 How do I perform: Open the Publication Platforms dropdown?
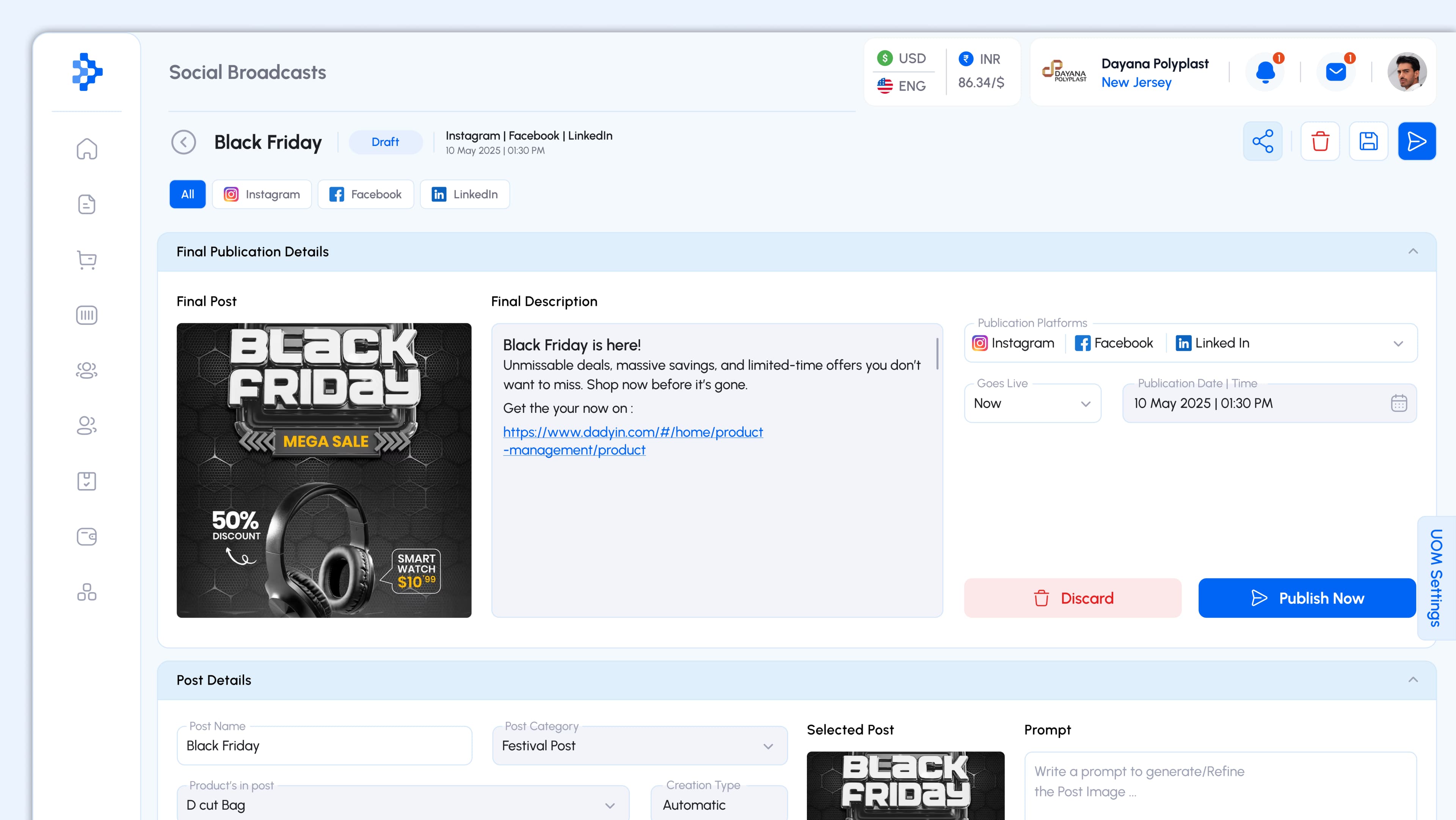pos(1191,343)
